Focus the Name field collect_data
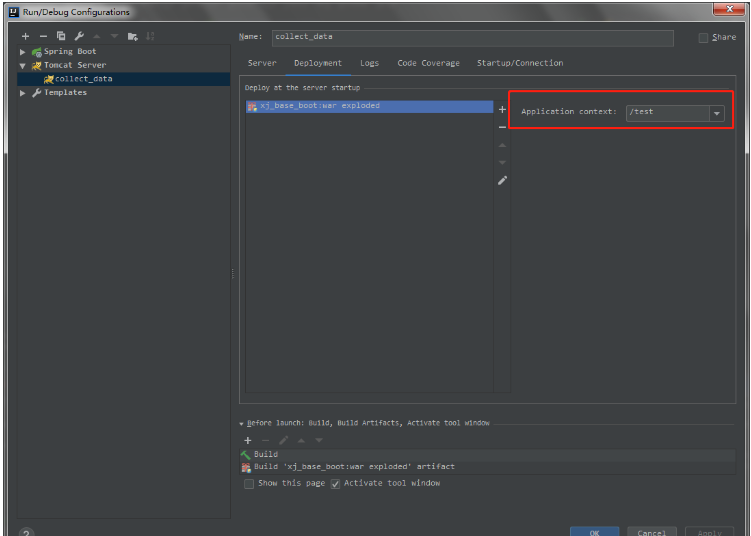751x536 pixels. (x=472, y=38)
